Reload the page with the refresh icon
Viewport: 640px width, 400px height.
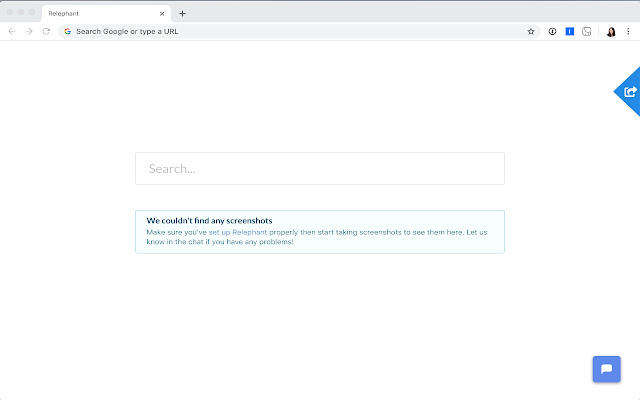47,31
